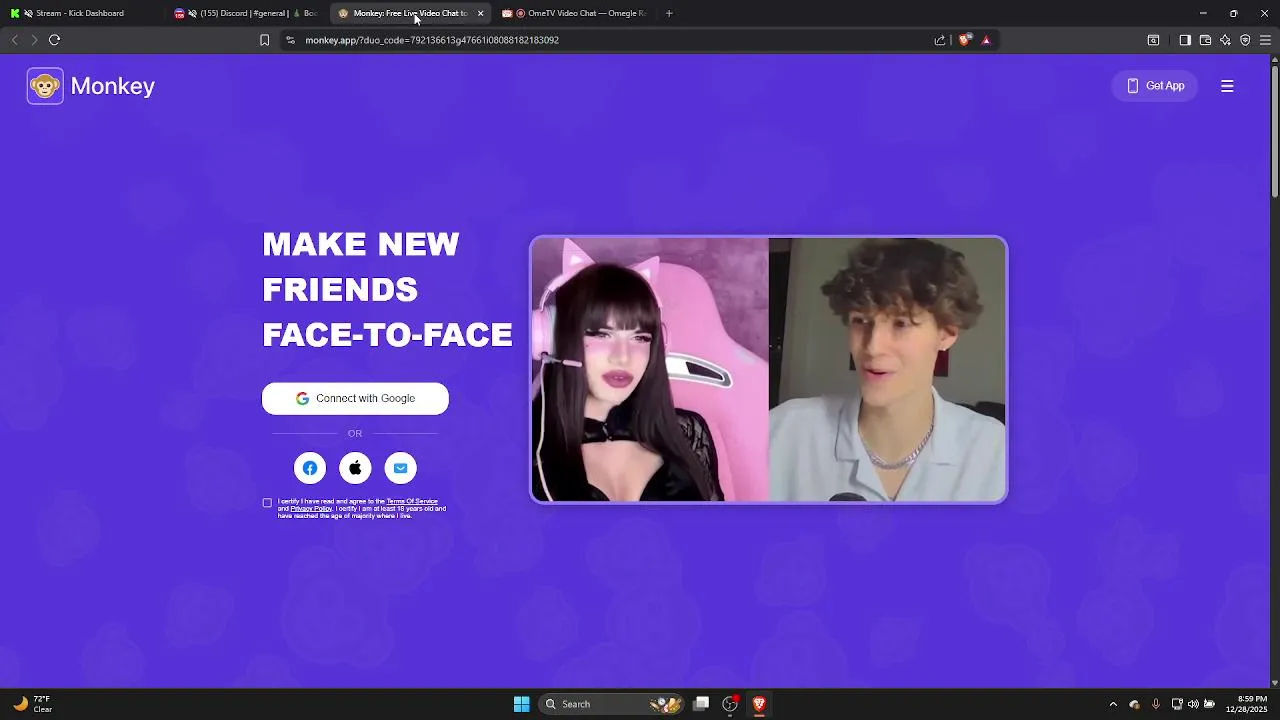1280x720 pixels.
Task: Check the age and terms certification box
Action: [x=267, y=503]
